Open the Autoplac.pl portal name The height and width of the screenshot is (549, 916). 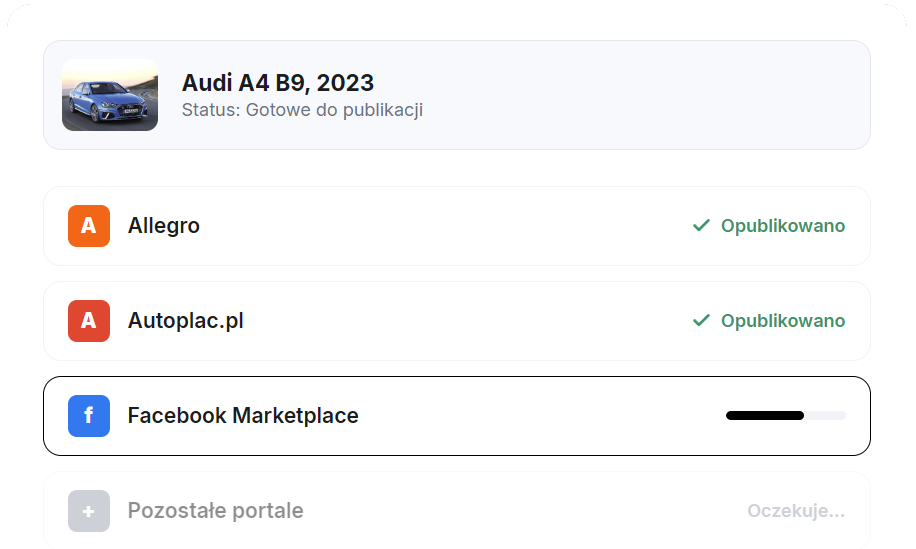point(186,321)
